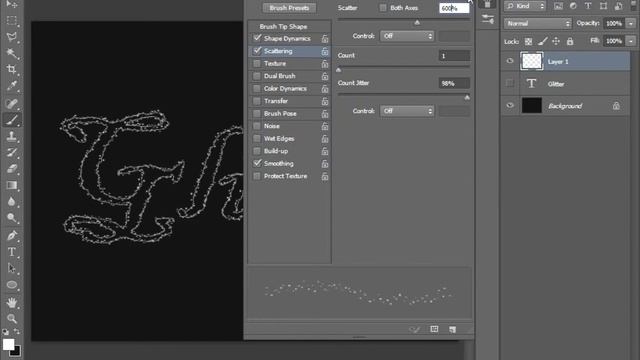Select the Ellipse shape tool
The width and height of the screenshot is (640, 360).
click(x=12, y=284)
